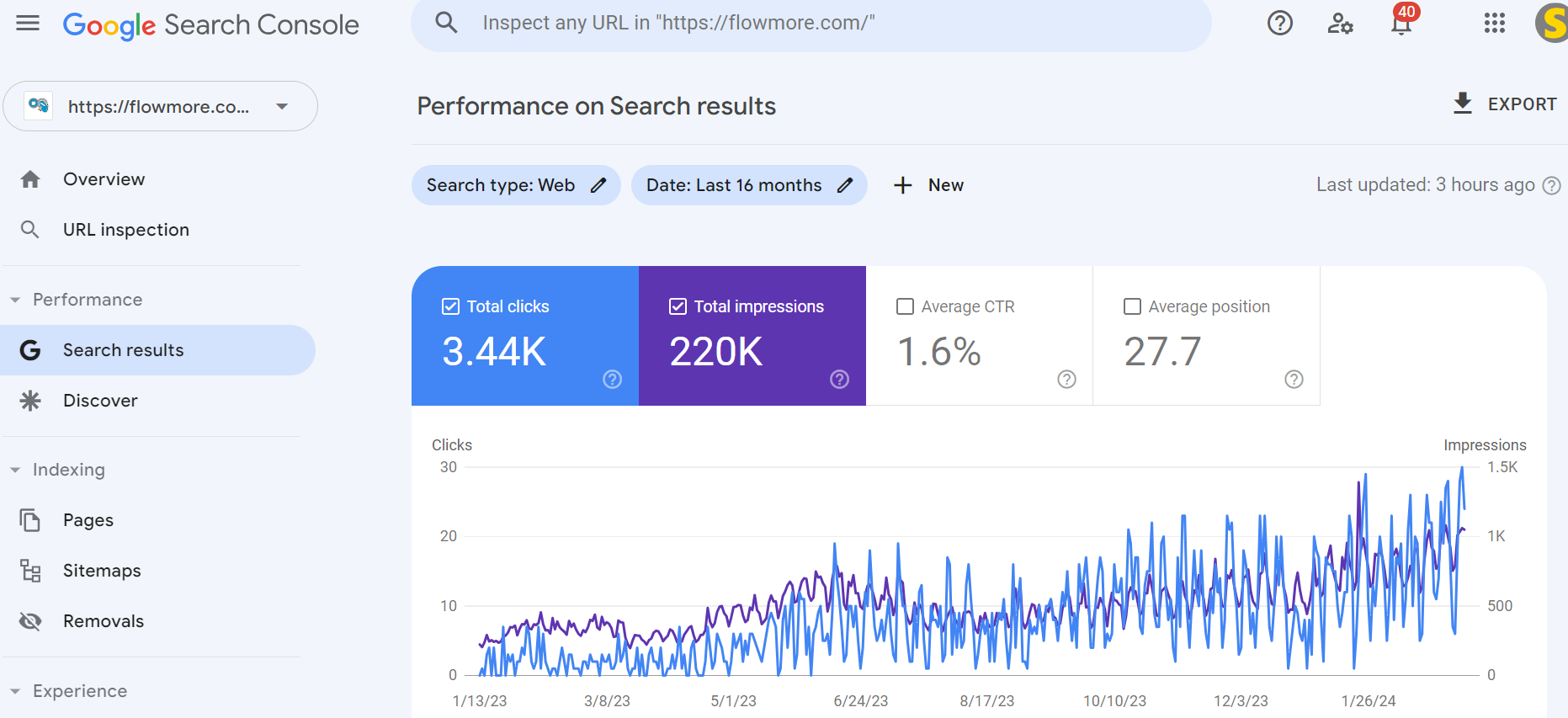The width and height of the screenshot is (1568, 718).
Task: Select the Total impressions 220K metric card
Action: click(x=752, y=336)
